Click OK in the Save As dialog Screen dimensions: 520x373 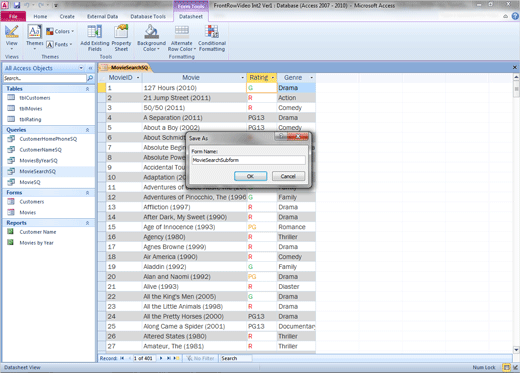(250, 176)
